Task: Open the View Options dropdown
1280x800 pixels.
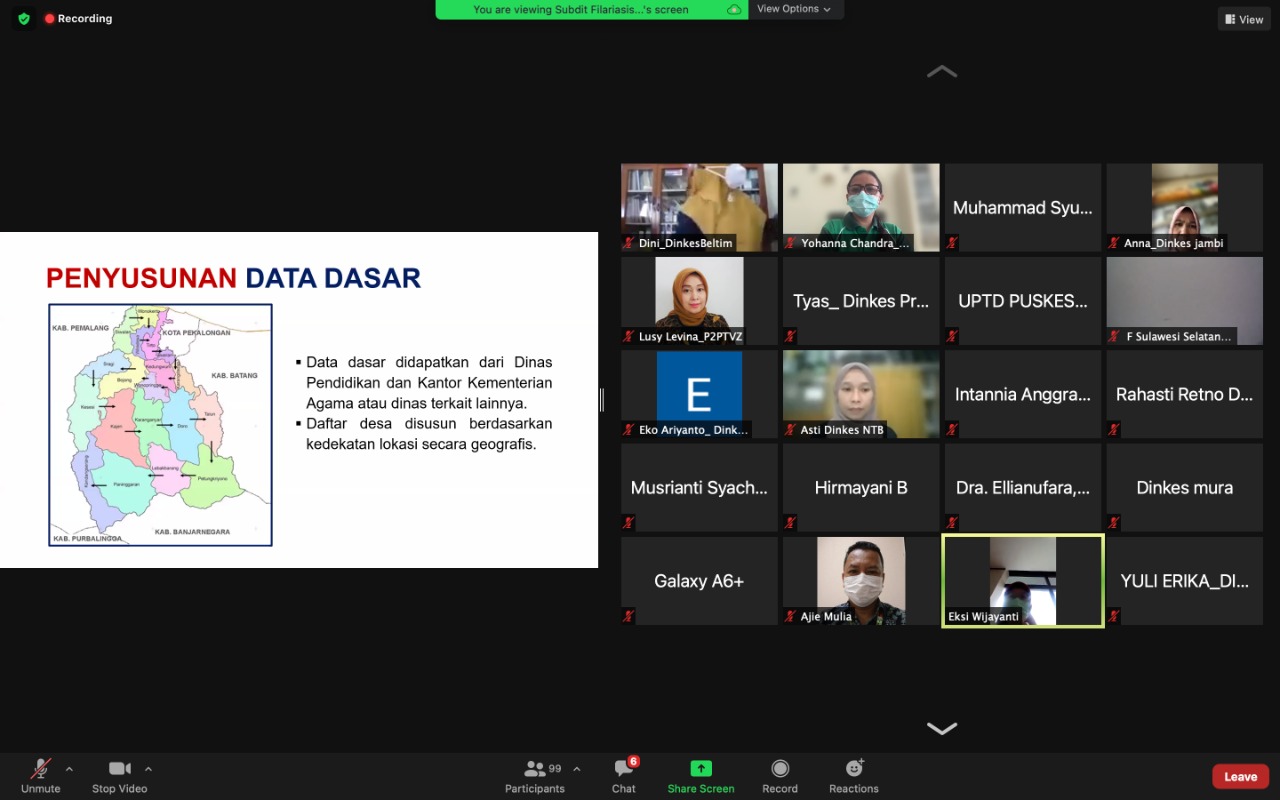Action: click(x=794, y=9)
